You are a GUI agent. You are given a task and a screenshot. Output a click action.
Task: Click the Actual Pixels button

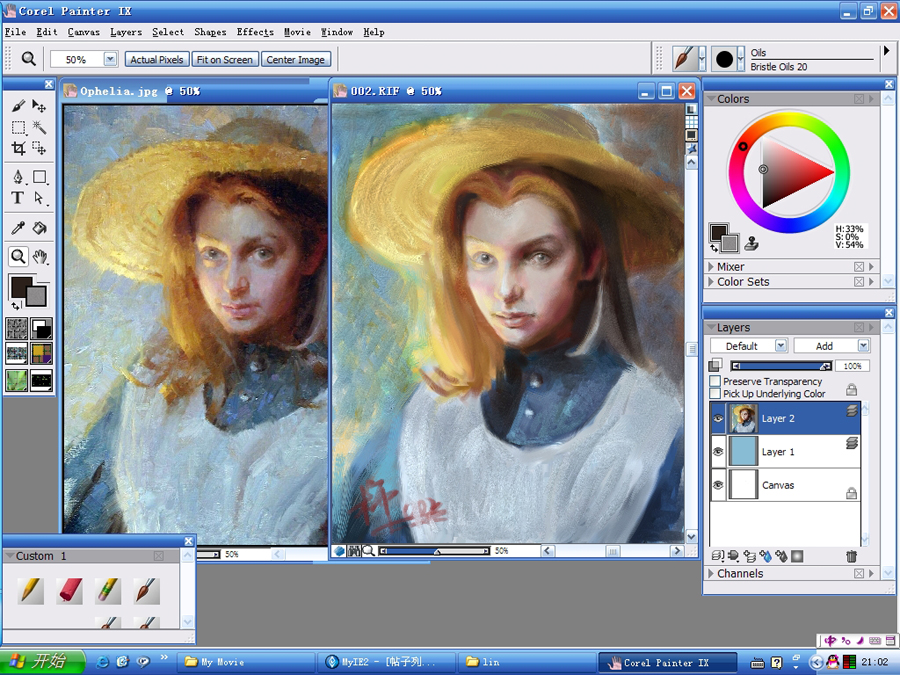click(x=157, y=59)
